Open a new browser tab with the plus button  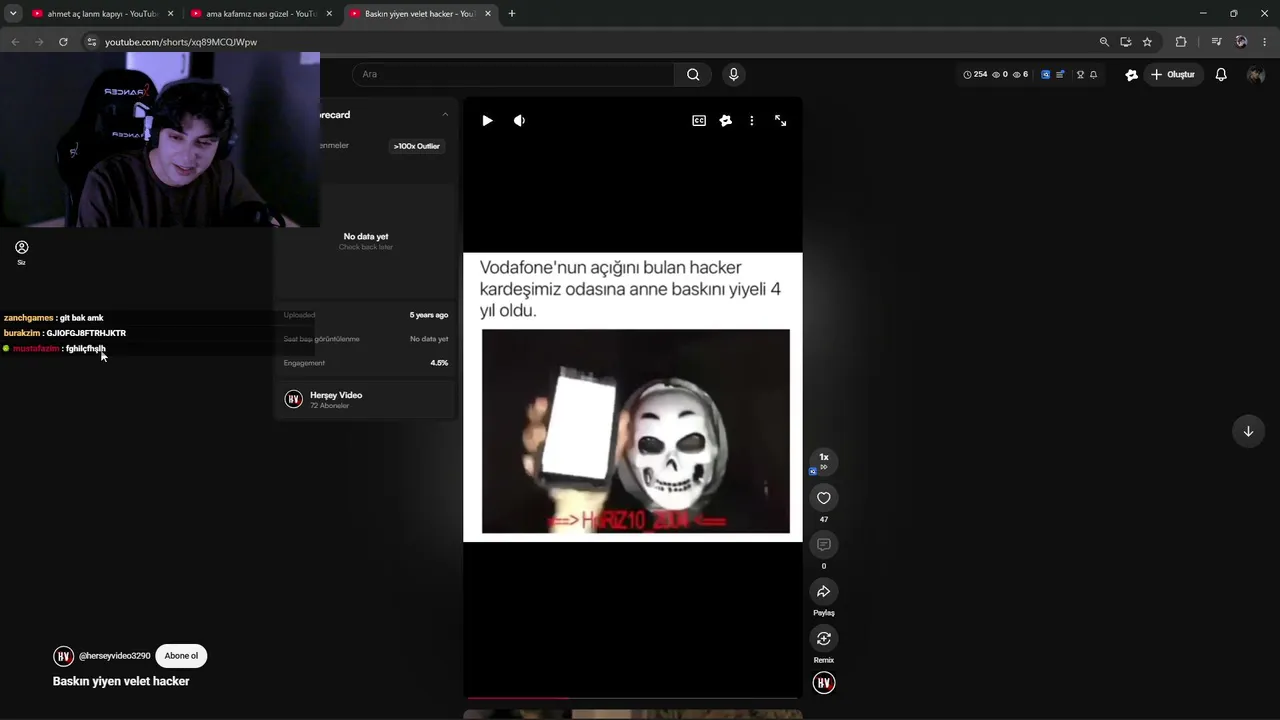click(x=512, y=14)
